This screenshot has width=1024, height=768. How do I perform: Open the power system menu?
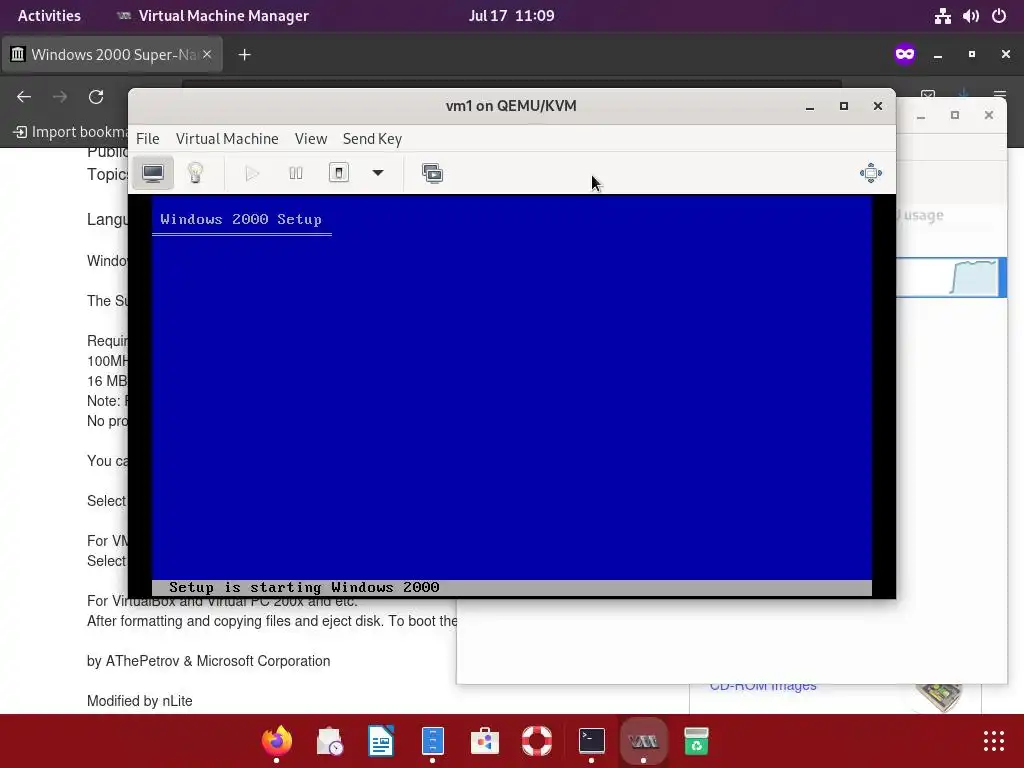[999, 16]
